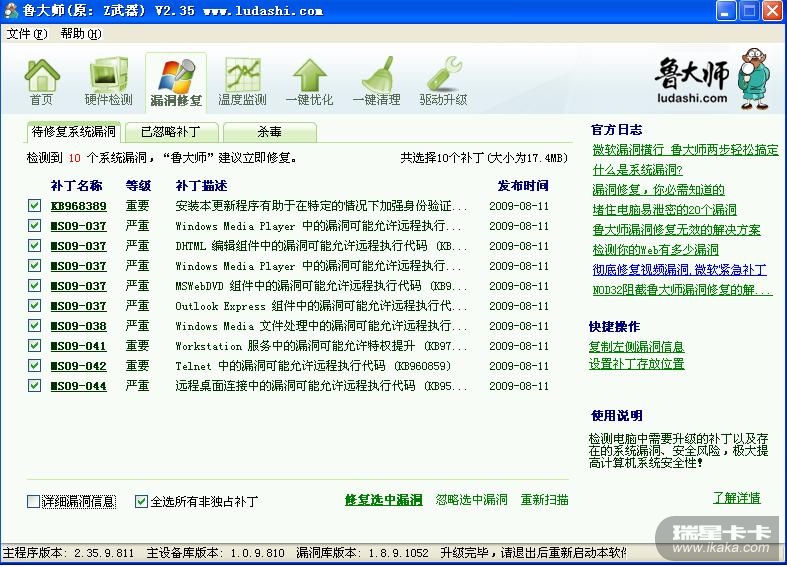The width and height of the screenshot is (787, 567).
Task: Click the 鲁大师 ludashi.com logo
Action: click(x=713, y=79)
